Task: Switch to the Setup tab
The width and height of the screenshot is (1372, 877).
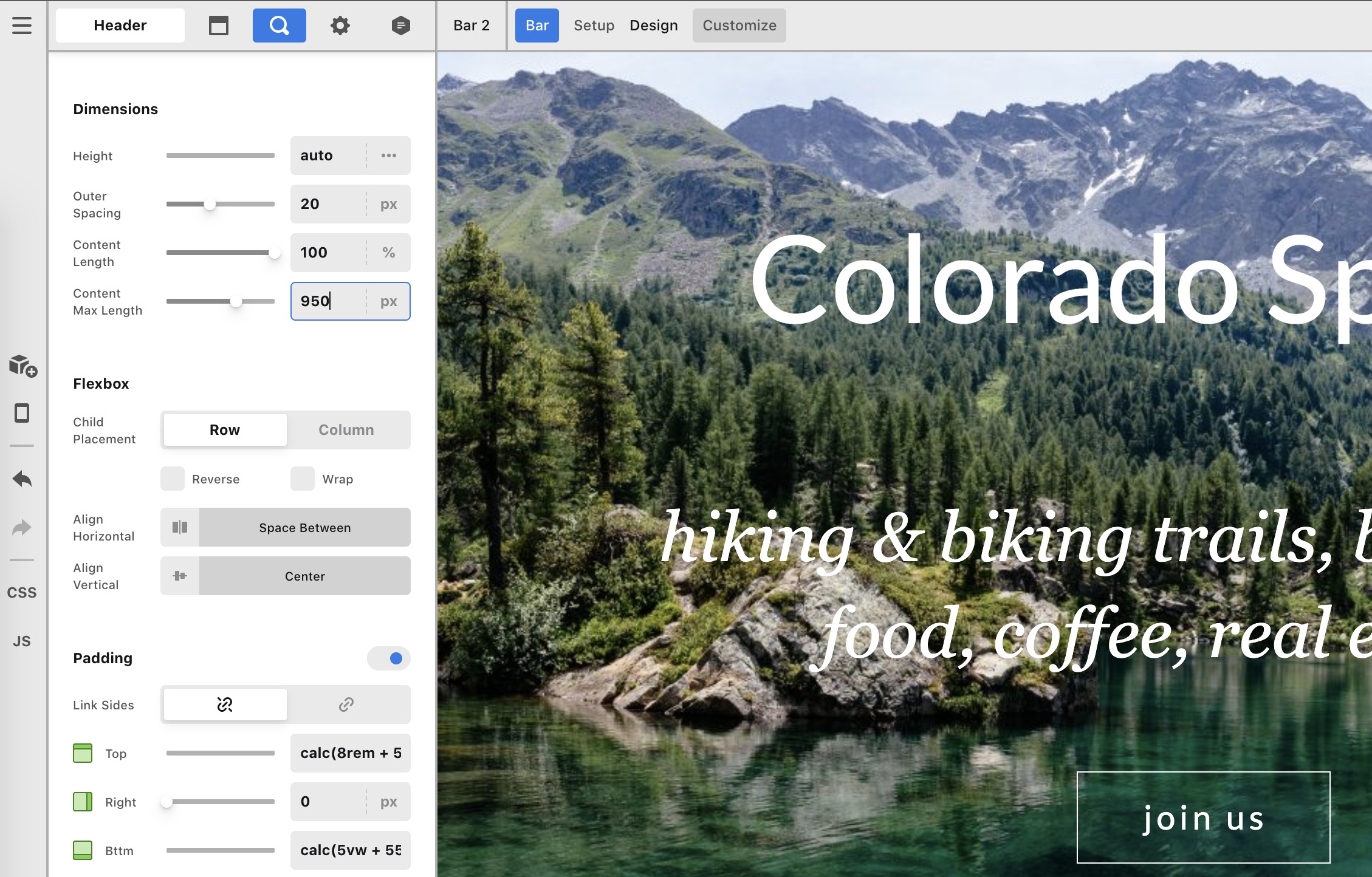Action: click(594, 26)
